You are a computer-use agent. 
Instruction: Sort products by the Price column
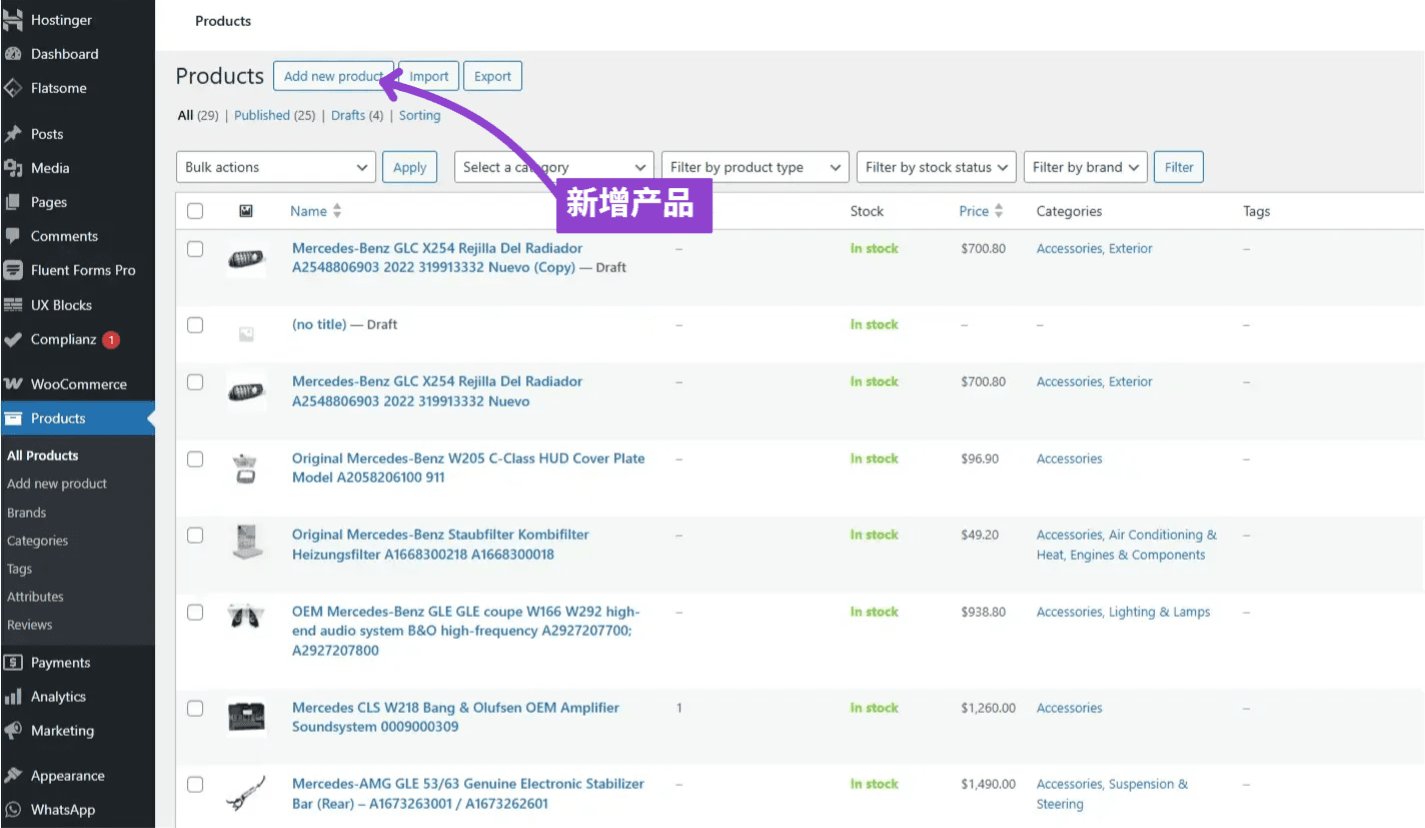tap(974, 211)
